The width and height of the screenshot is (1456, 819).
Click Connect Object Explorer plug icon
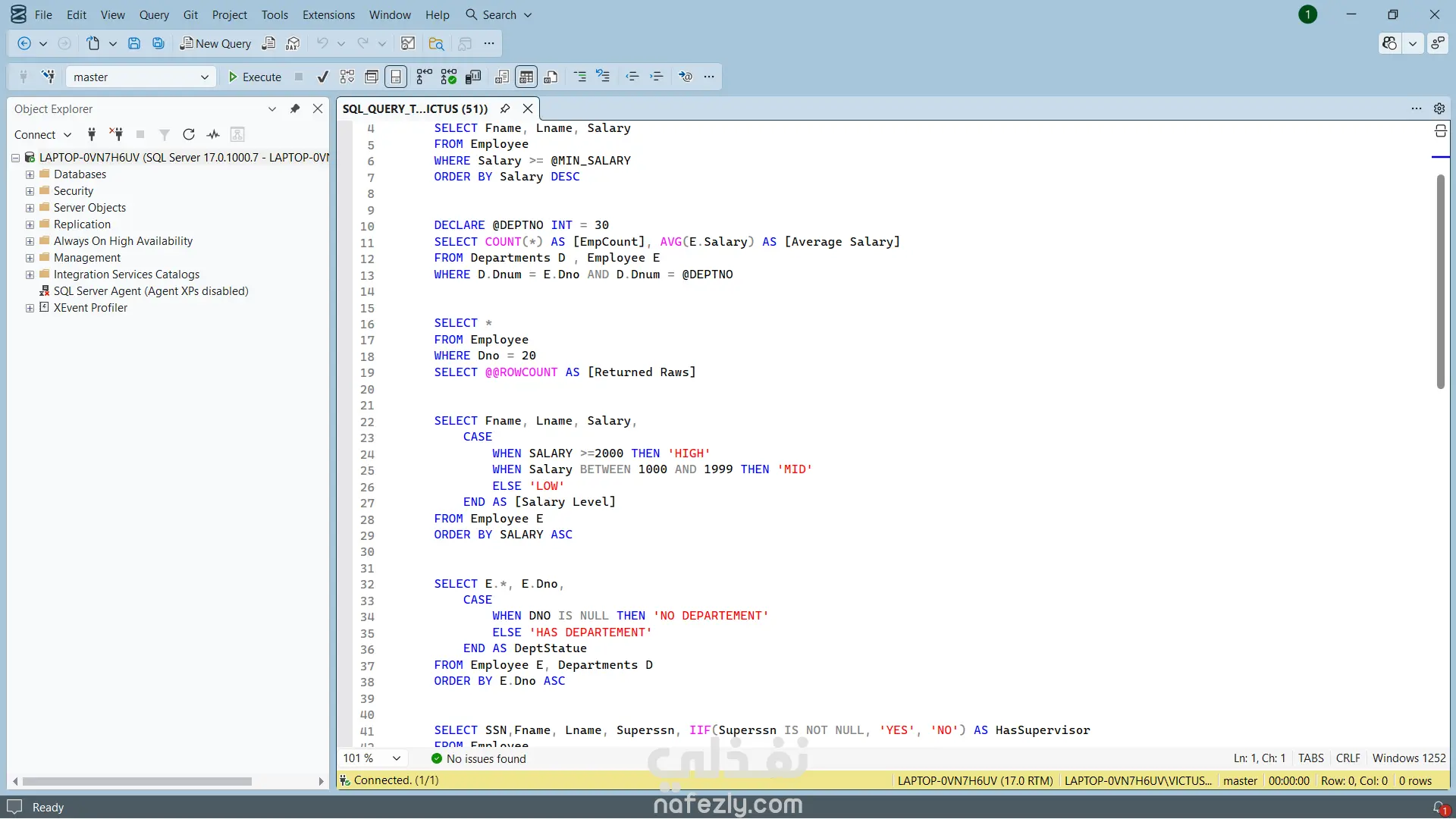pos(92,134)
